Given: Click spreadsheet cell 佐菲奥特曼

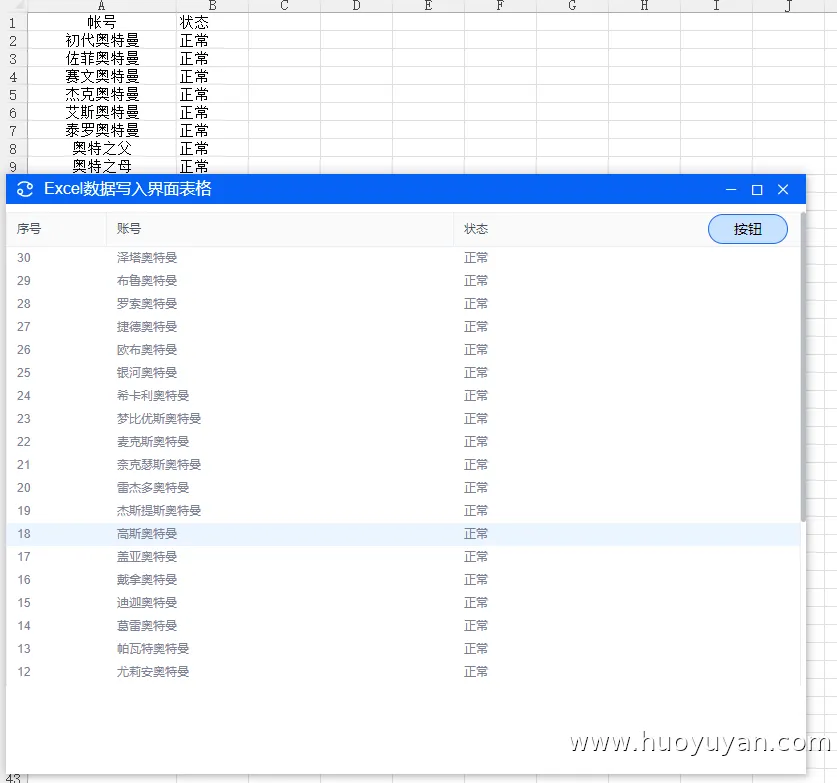Looking at the screenshot, I should [x=102, y=58].
